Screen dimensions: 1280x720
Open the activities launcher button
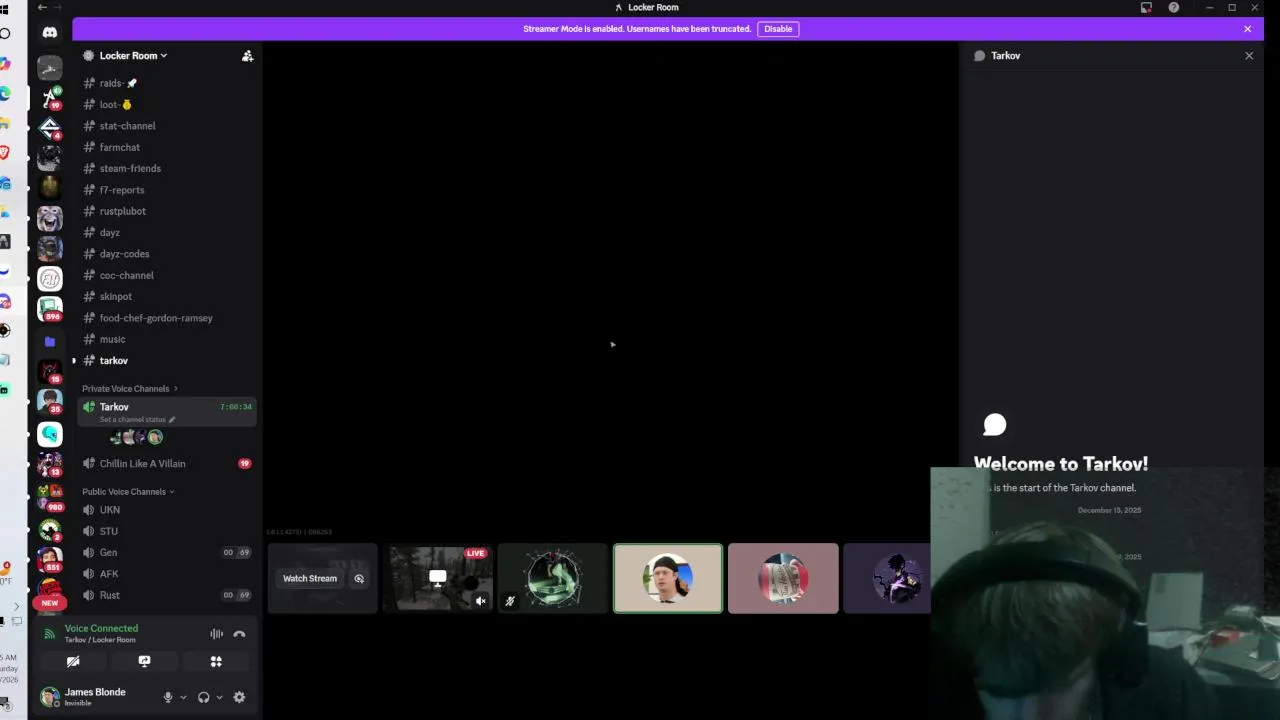(216, 661)
